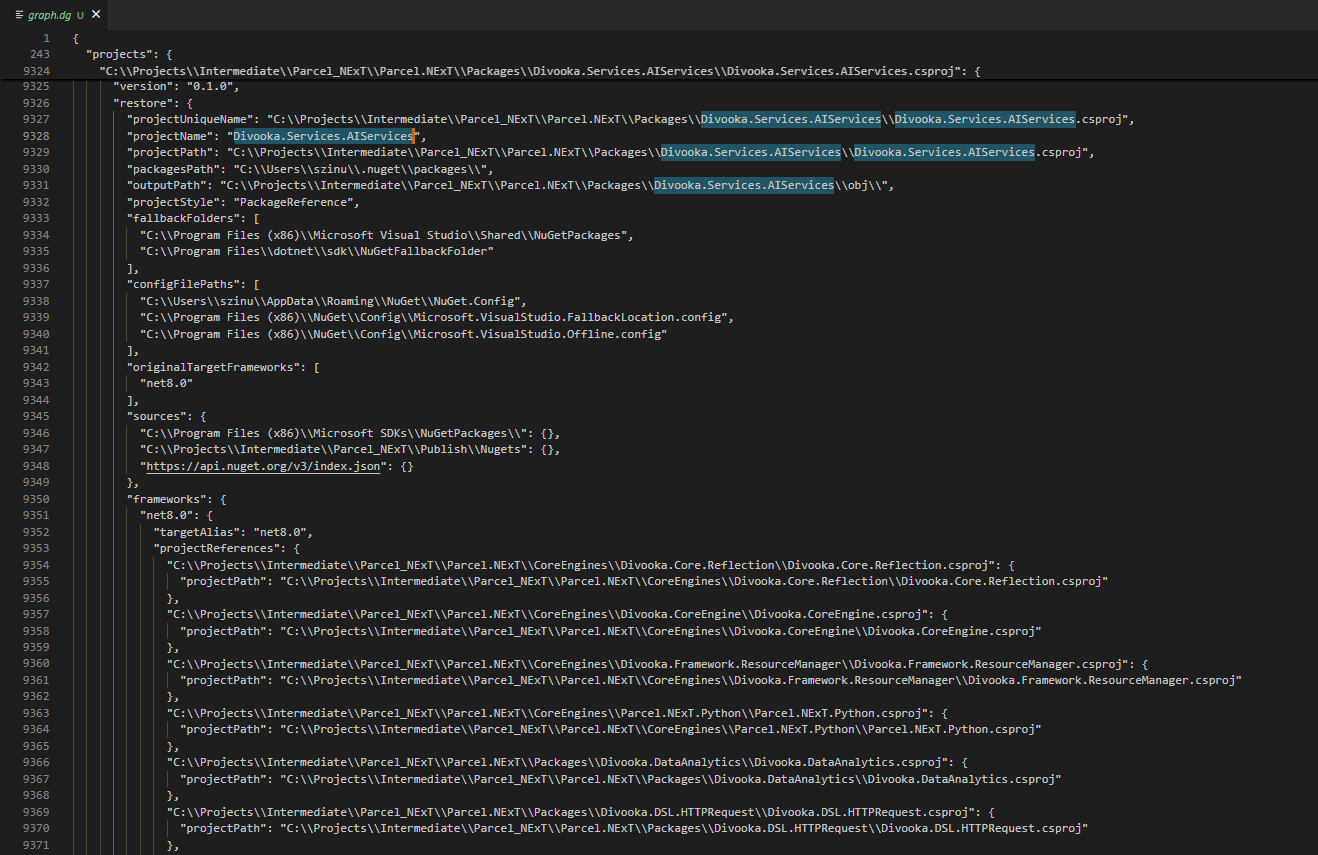Viewport: 1318px width, 855px height.
Task: Click the highlighted Divooka.Services.AIServices projectName value
Action: (323, 136)
